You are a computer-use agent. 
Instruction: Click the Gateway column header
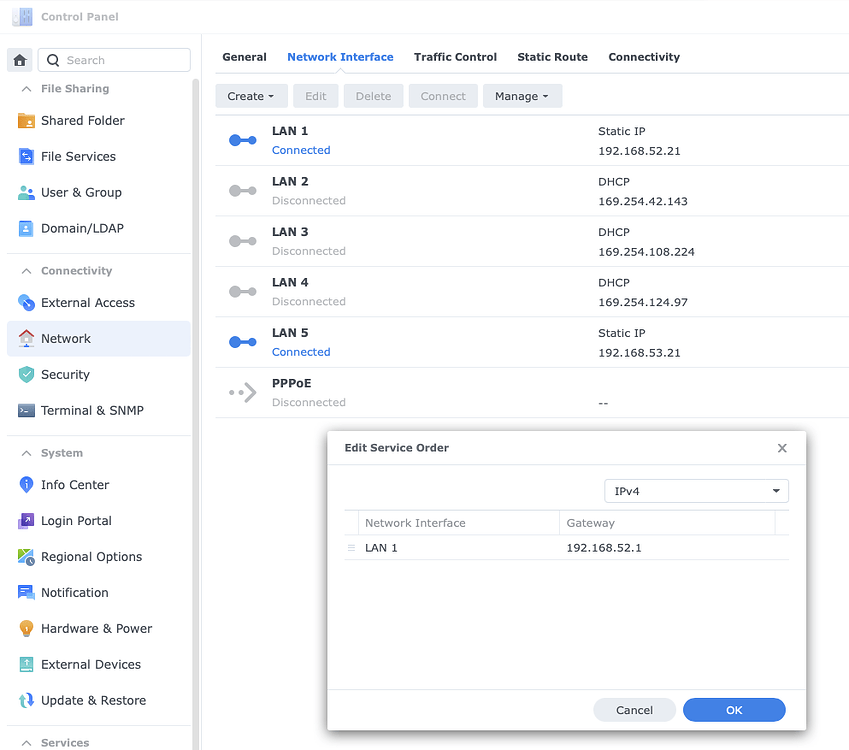click(x=667, y=523)
